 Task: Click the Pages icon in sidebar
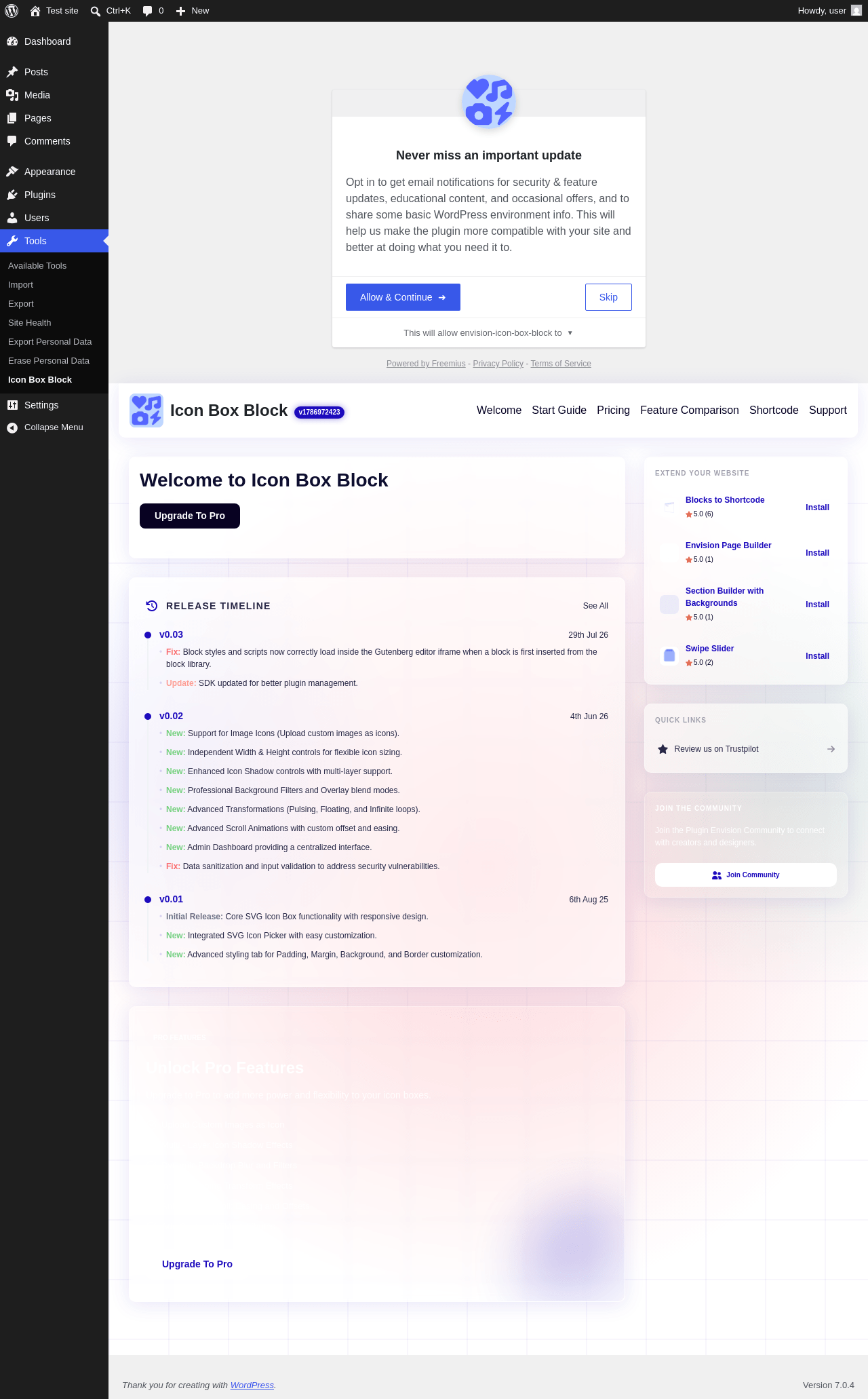pos(12,118)
